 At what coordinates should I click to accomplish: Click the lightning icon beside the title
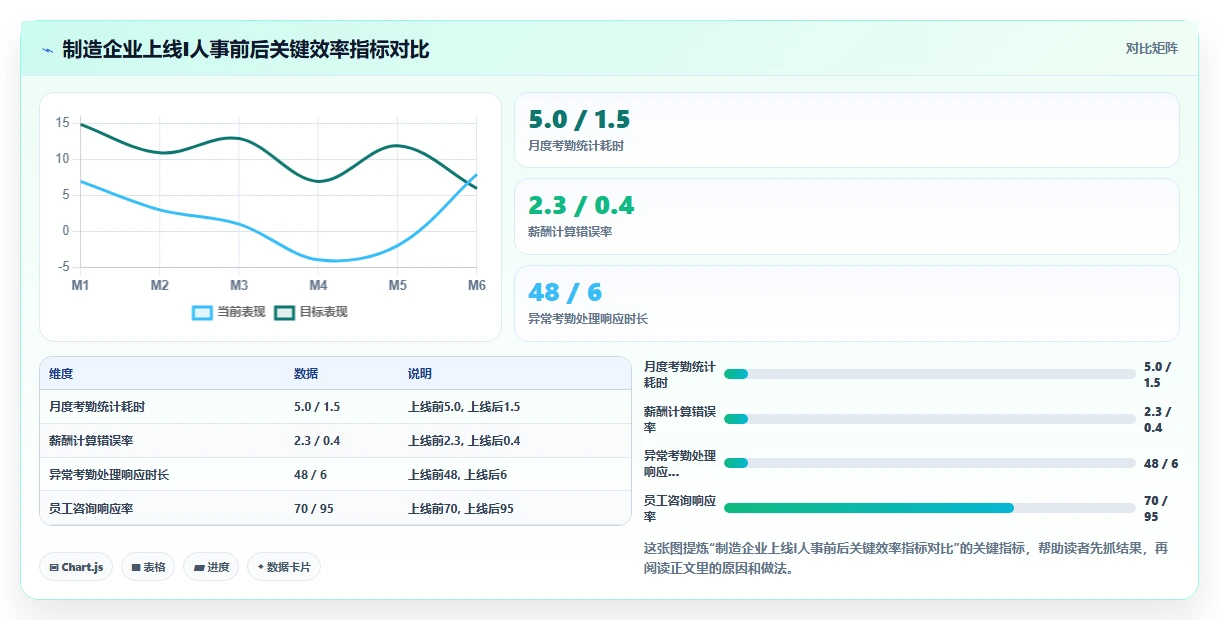pos(48,50)
